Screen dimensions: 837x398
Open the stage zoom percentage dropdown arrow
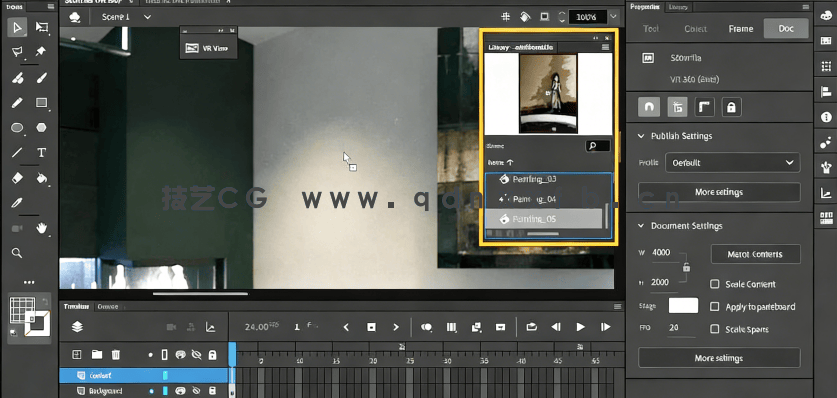(613, 17)
